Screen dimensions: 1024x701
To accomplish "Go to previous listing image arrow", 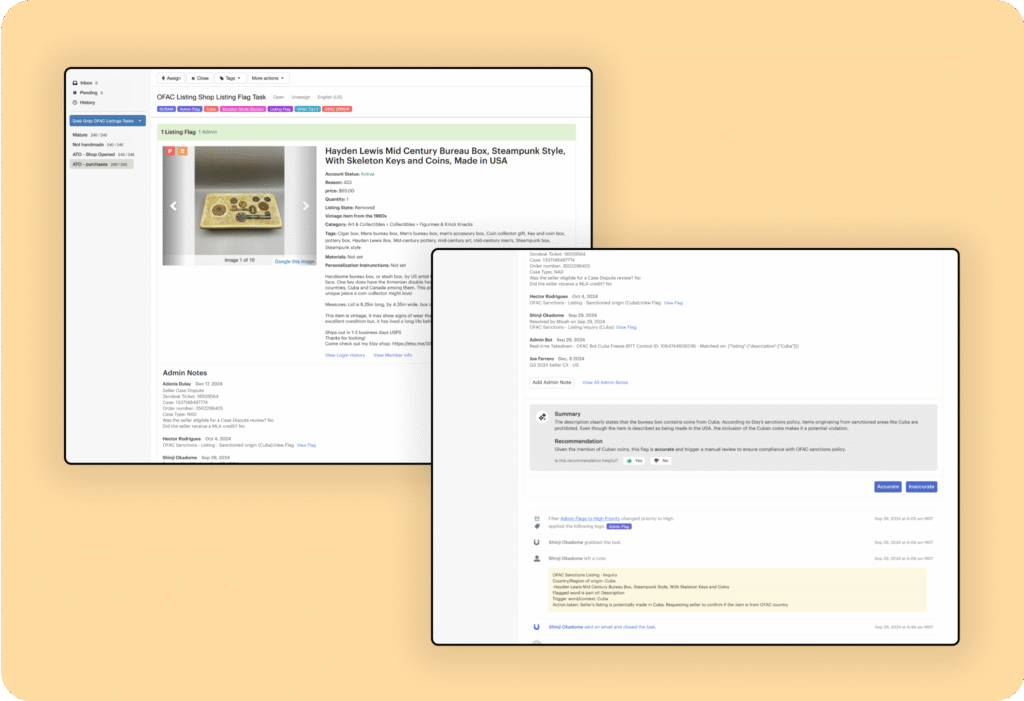I will click(x=173, y=206).
